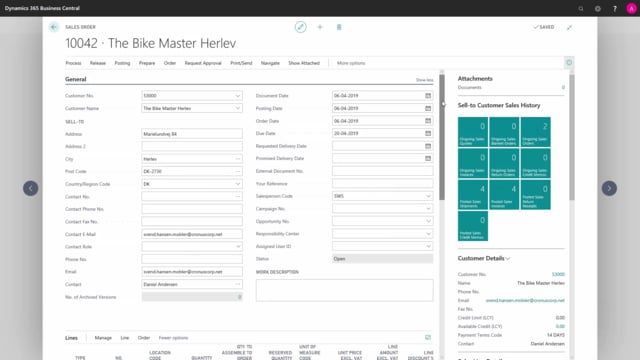The width and height of the screenshot is (640, 360).
Task: Click the FactBox pane scrollbar
Action: (571, 137)
